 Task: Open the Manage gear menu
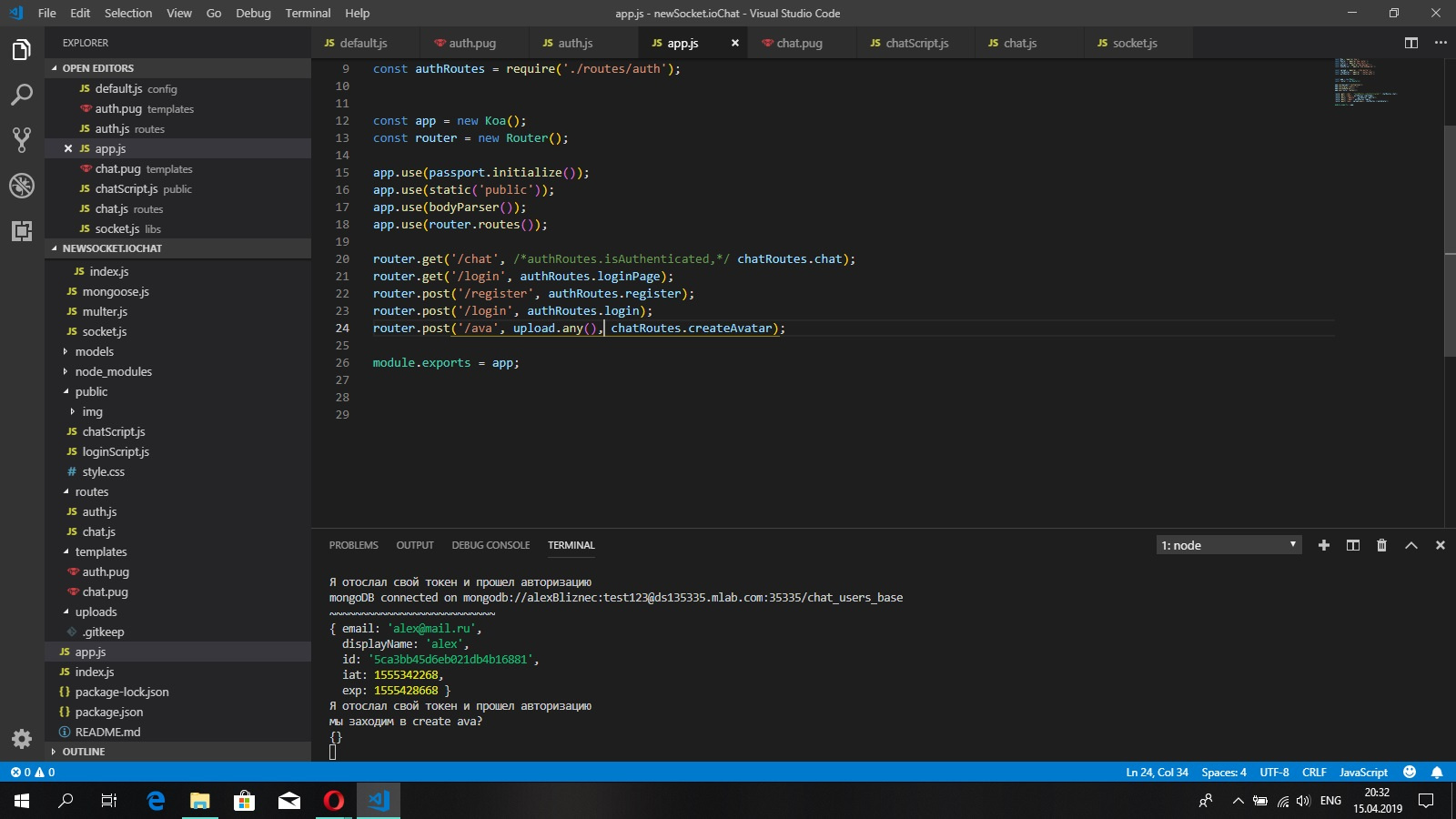tap(22, 739)
